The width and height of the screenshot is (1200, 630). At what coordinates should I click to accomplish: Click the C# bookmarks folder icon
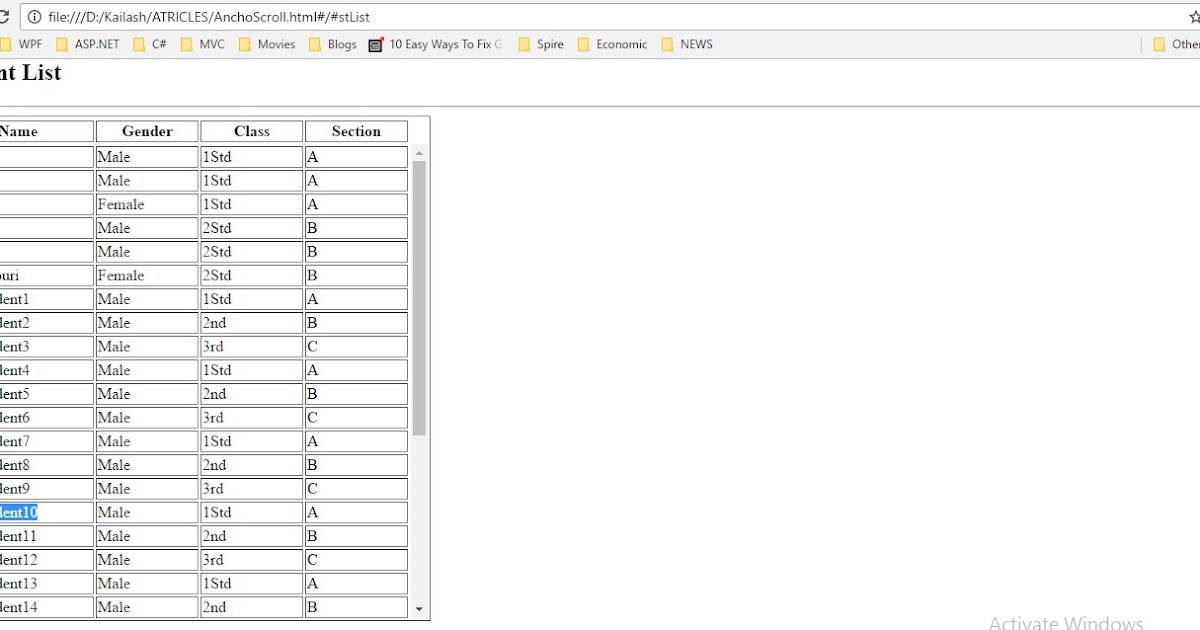pos(140,44)
